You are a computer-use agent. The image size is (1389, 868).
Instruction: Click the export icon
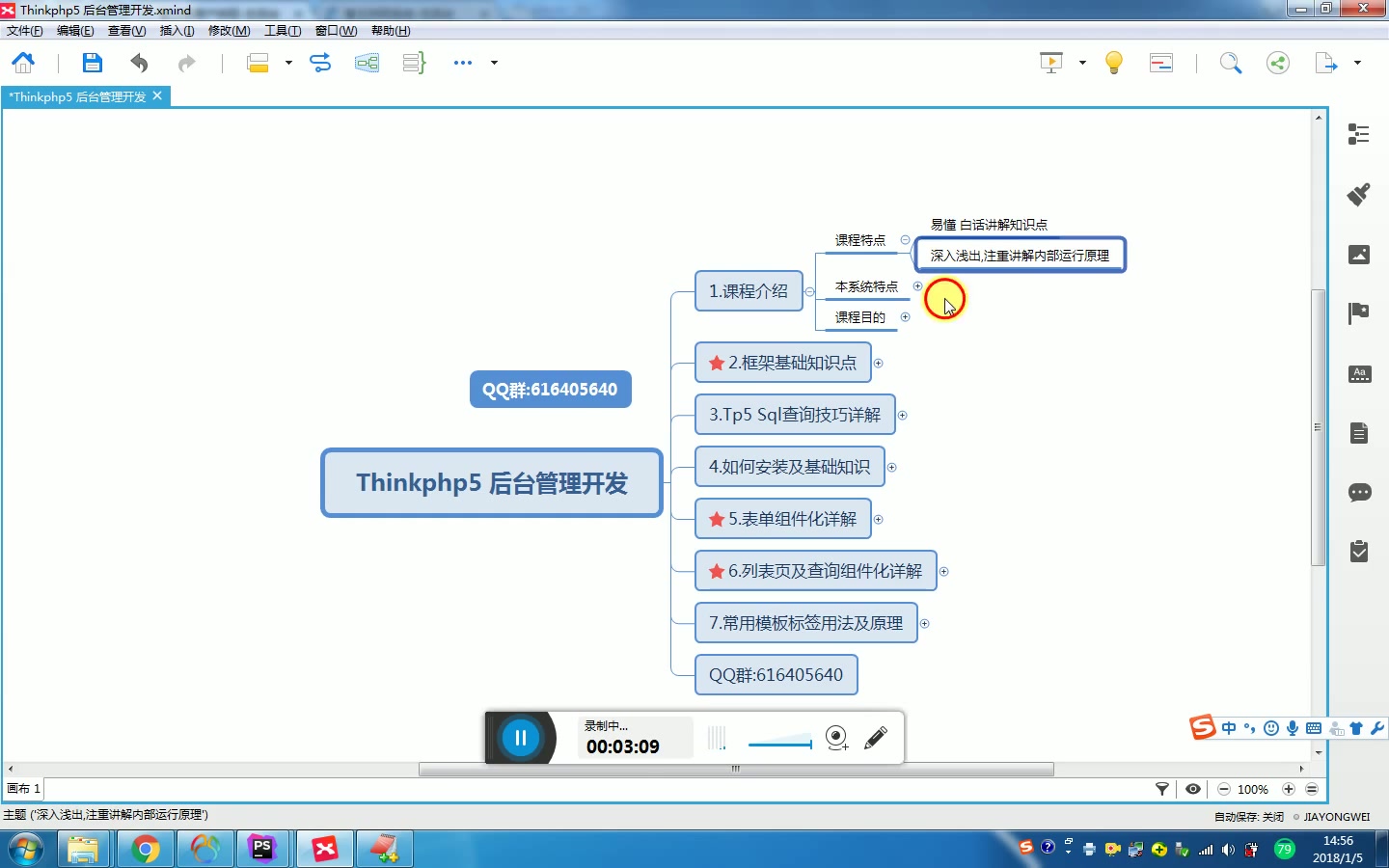pos(1326,63)
